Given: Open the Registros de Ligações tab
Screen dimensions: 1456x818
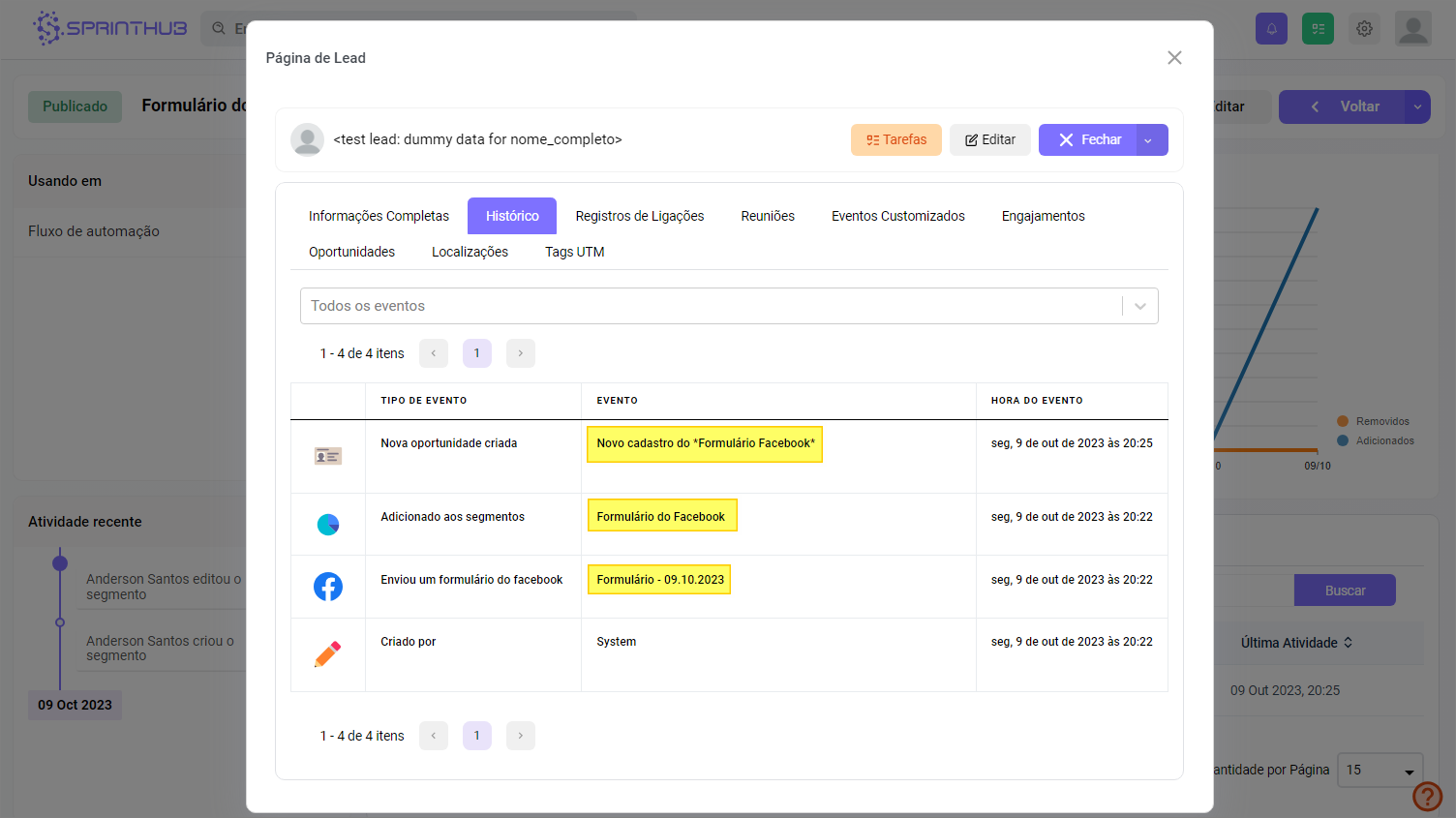Looking at the screenshot, I should click(639, 216).
